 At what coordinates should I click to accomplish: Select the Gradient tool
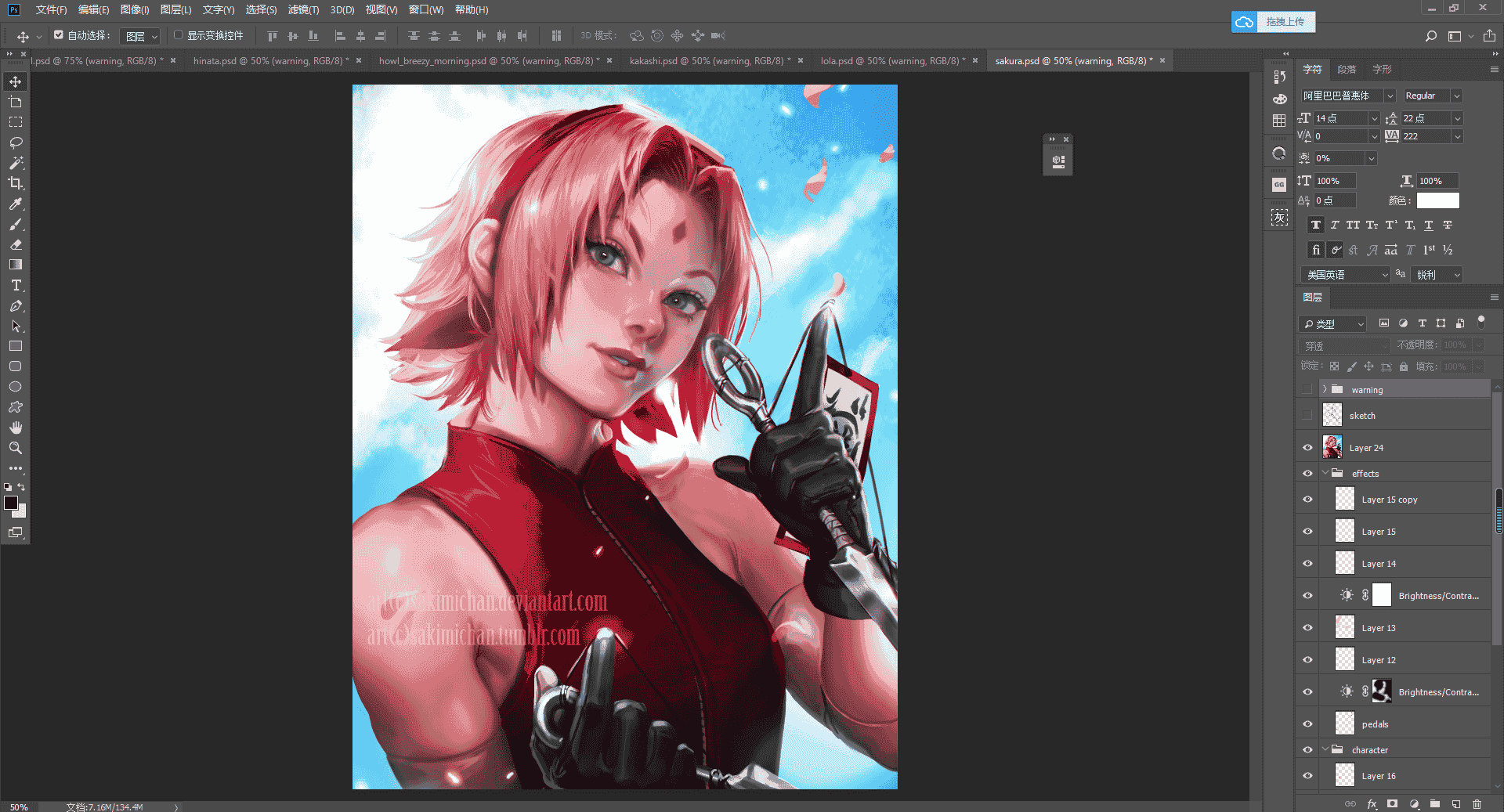tap(16, 265)
